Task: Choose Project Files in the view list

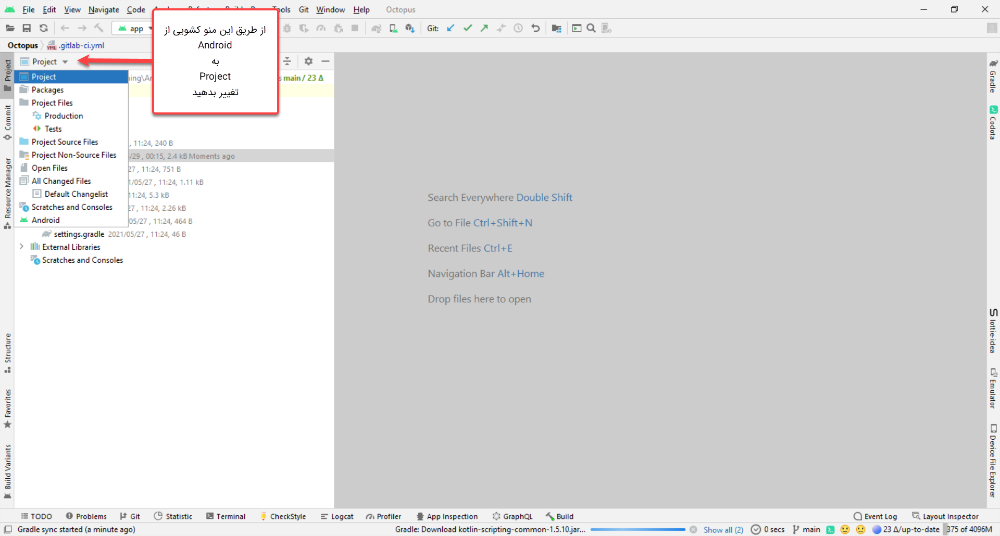Action: [x=71, y=103]
